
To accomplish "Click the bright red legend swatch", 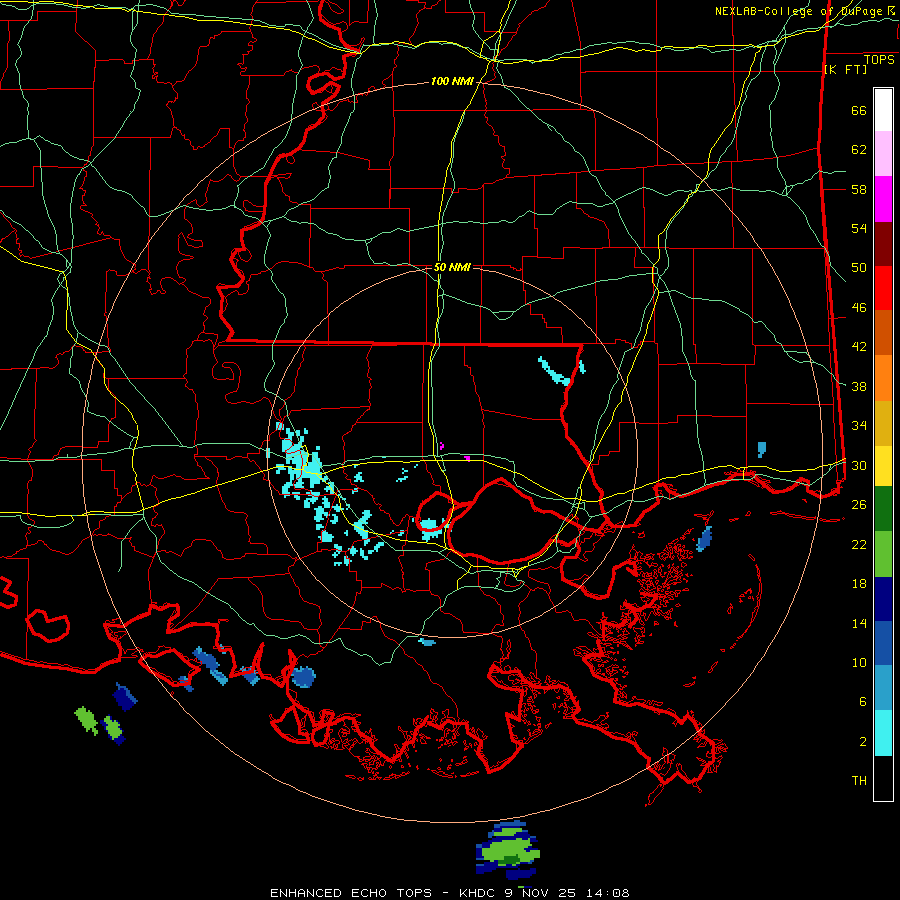I will [x=883, y=289].
